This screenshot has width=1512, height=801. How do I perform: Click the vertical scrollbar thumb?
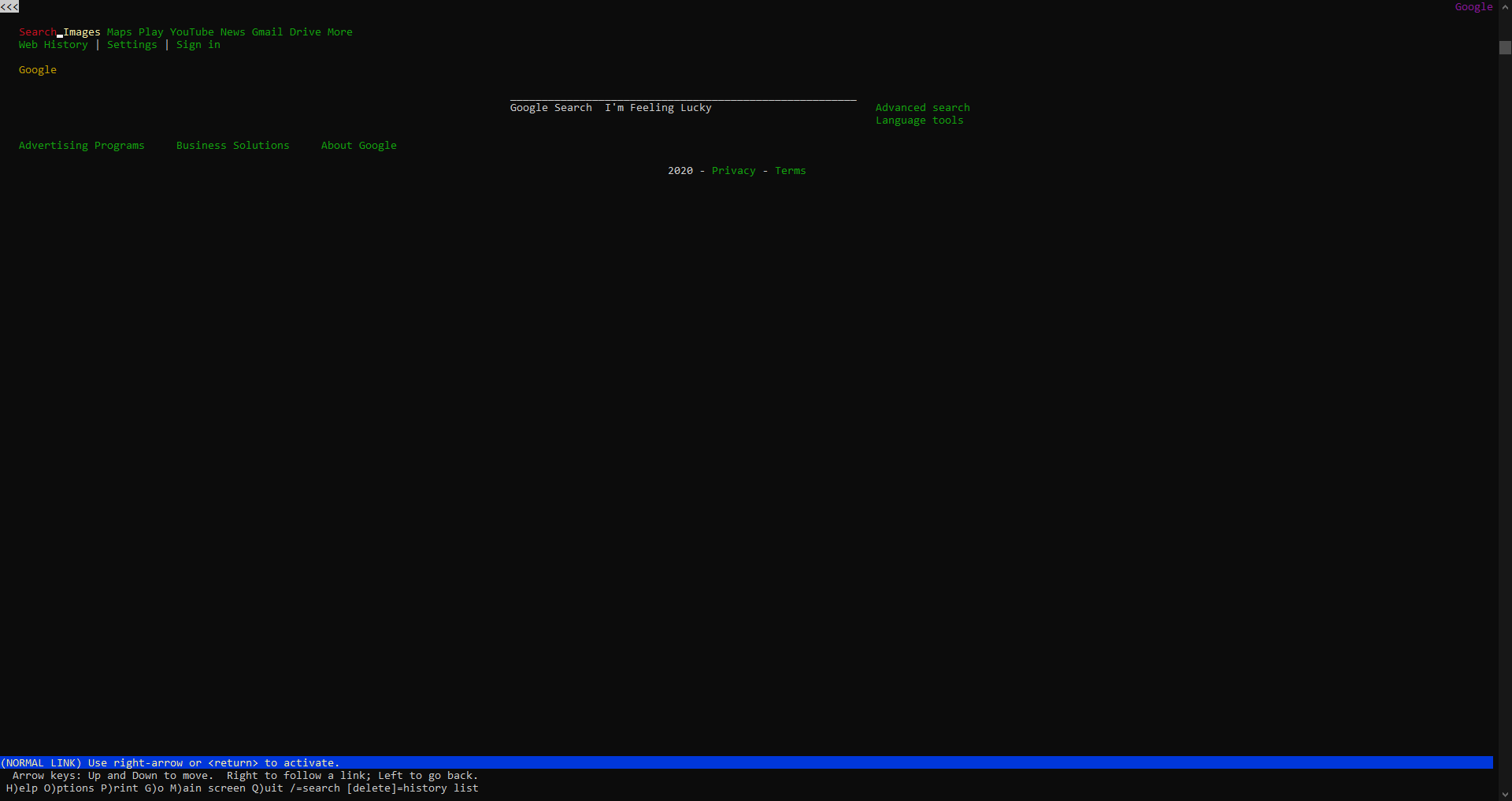tap(1505, 47)
